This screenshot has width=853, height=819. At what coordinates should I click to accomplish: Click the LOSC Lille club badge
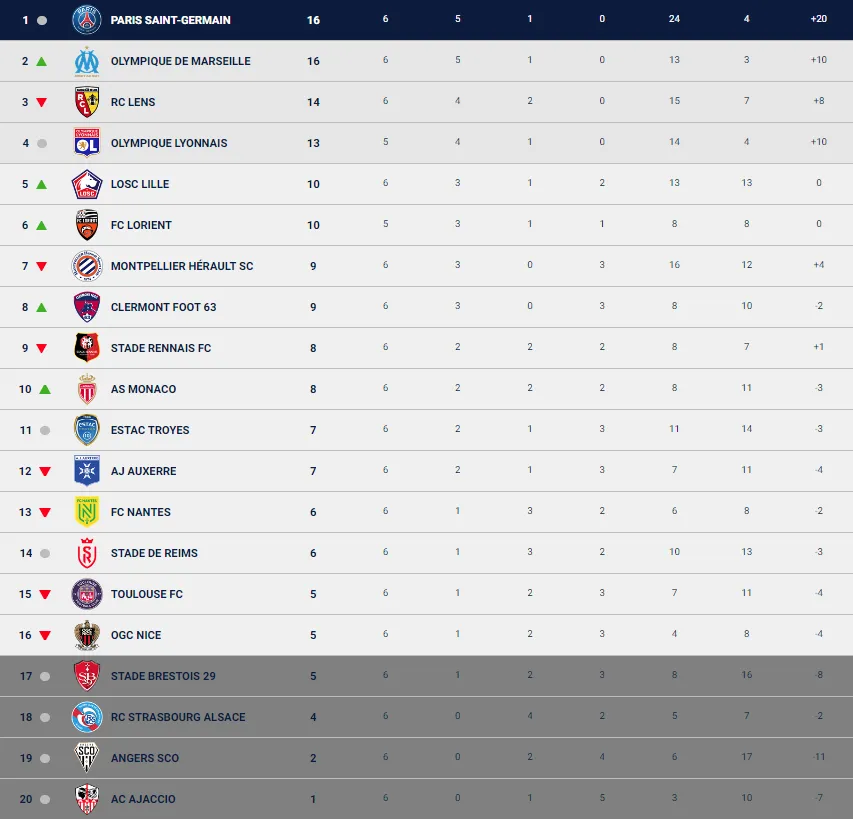pos(87,184)
